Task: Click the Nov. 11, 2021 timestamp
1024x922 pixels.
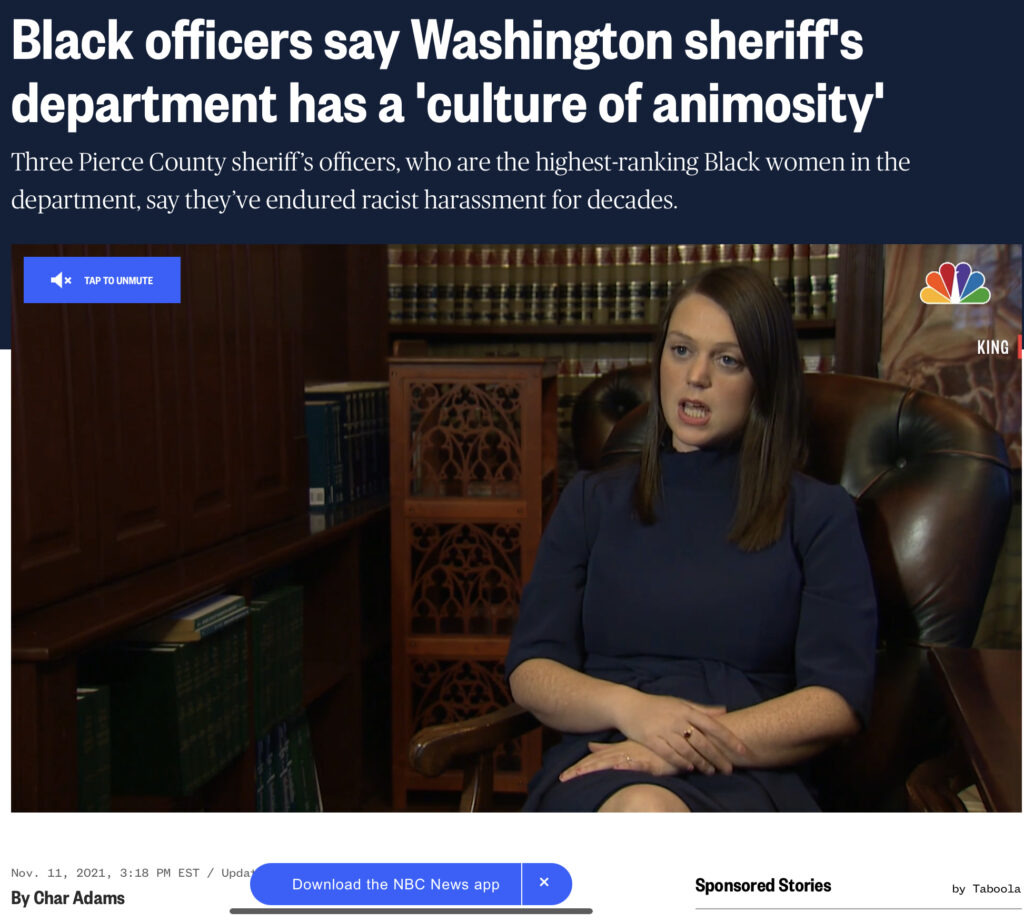Action: (105, 872)
